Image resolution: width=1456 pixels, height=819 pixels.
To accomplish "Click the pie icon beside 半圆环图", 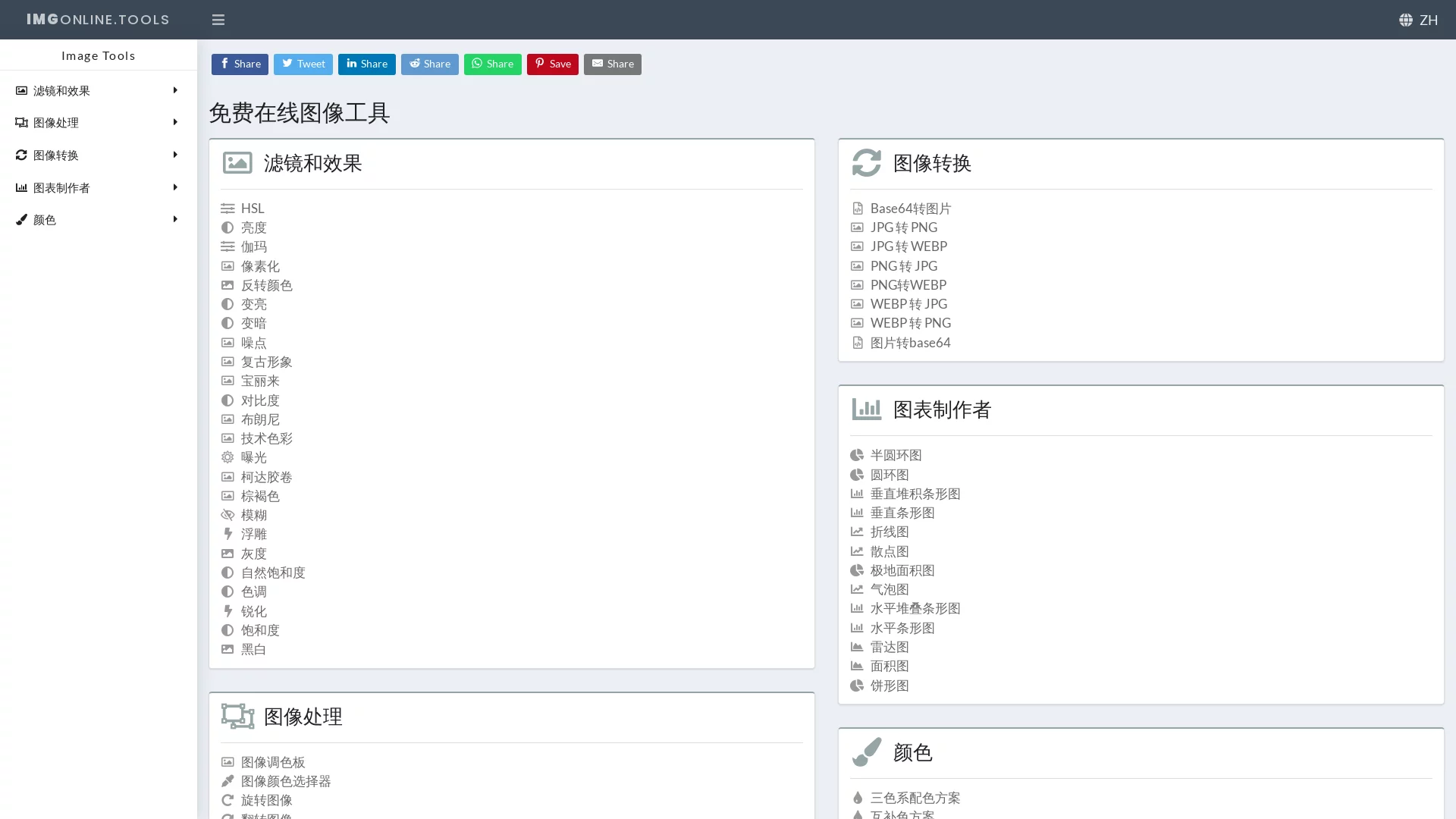I will coord(857,455).
